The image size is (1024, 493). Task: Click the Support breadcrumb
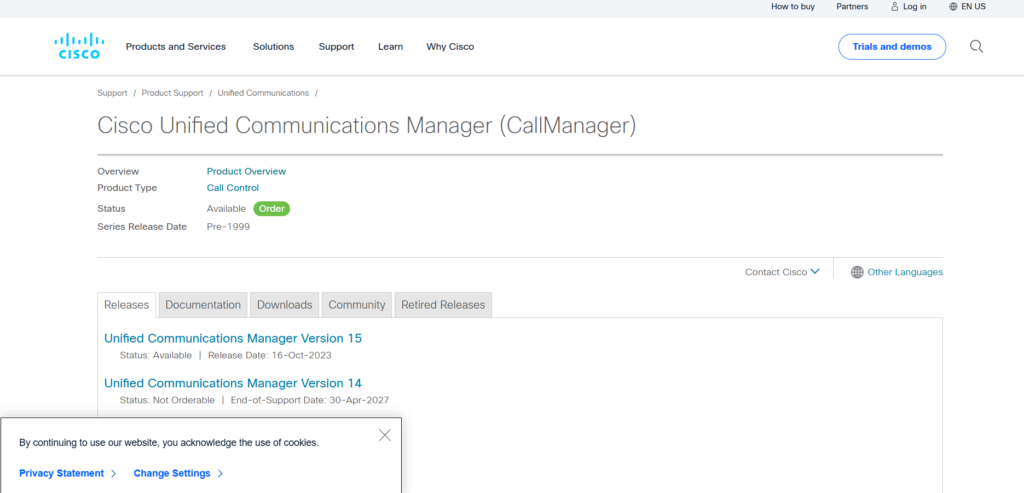tap(112, 93)
